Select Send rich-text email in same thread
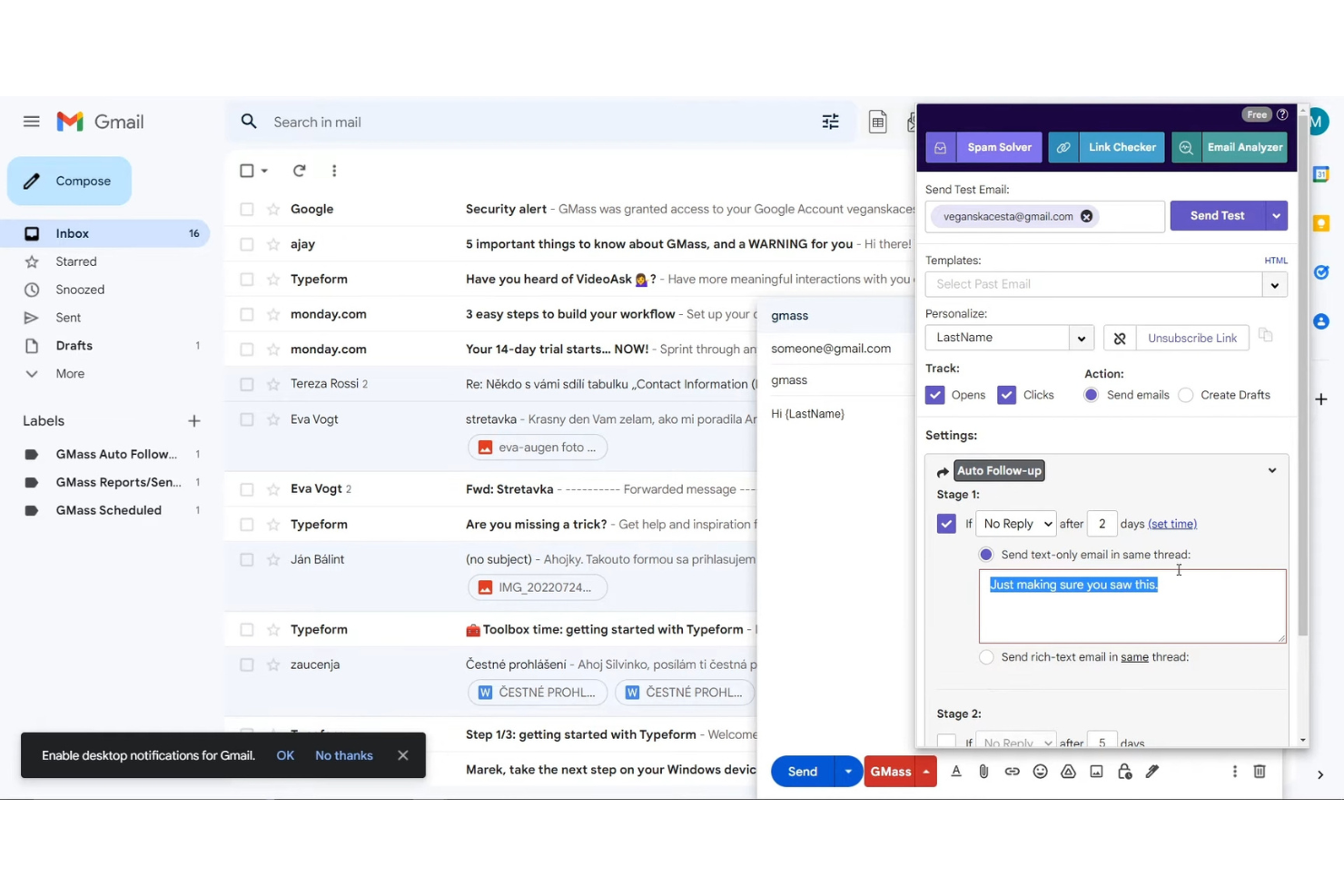Image resolution: width=1344 pixels, height=896 pixels. click(x=986, y=657)
